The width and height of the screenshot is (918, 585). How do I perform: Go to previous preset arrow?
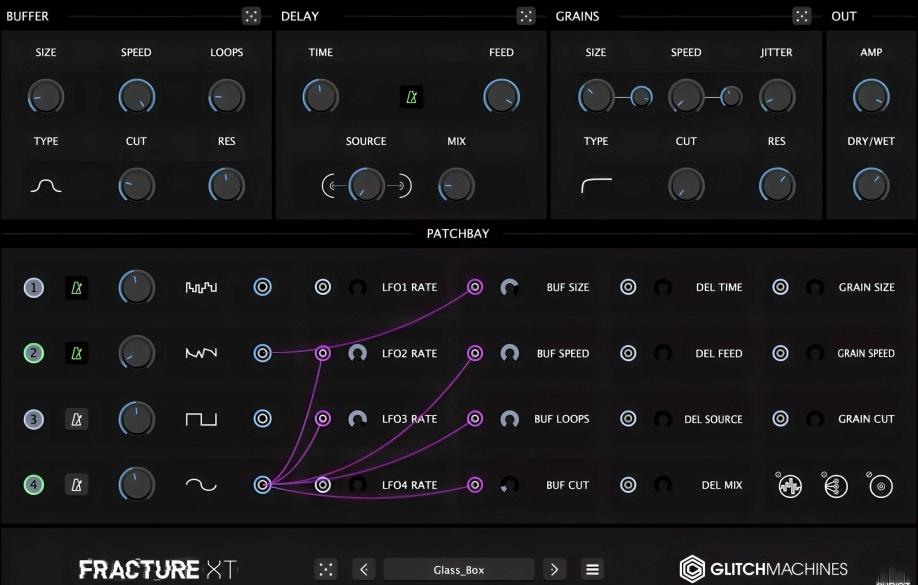pos(364,569)
